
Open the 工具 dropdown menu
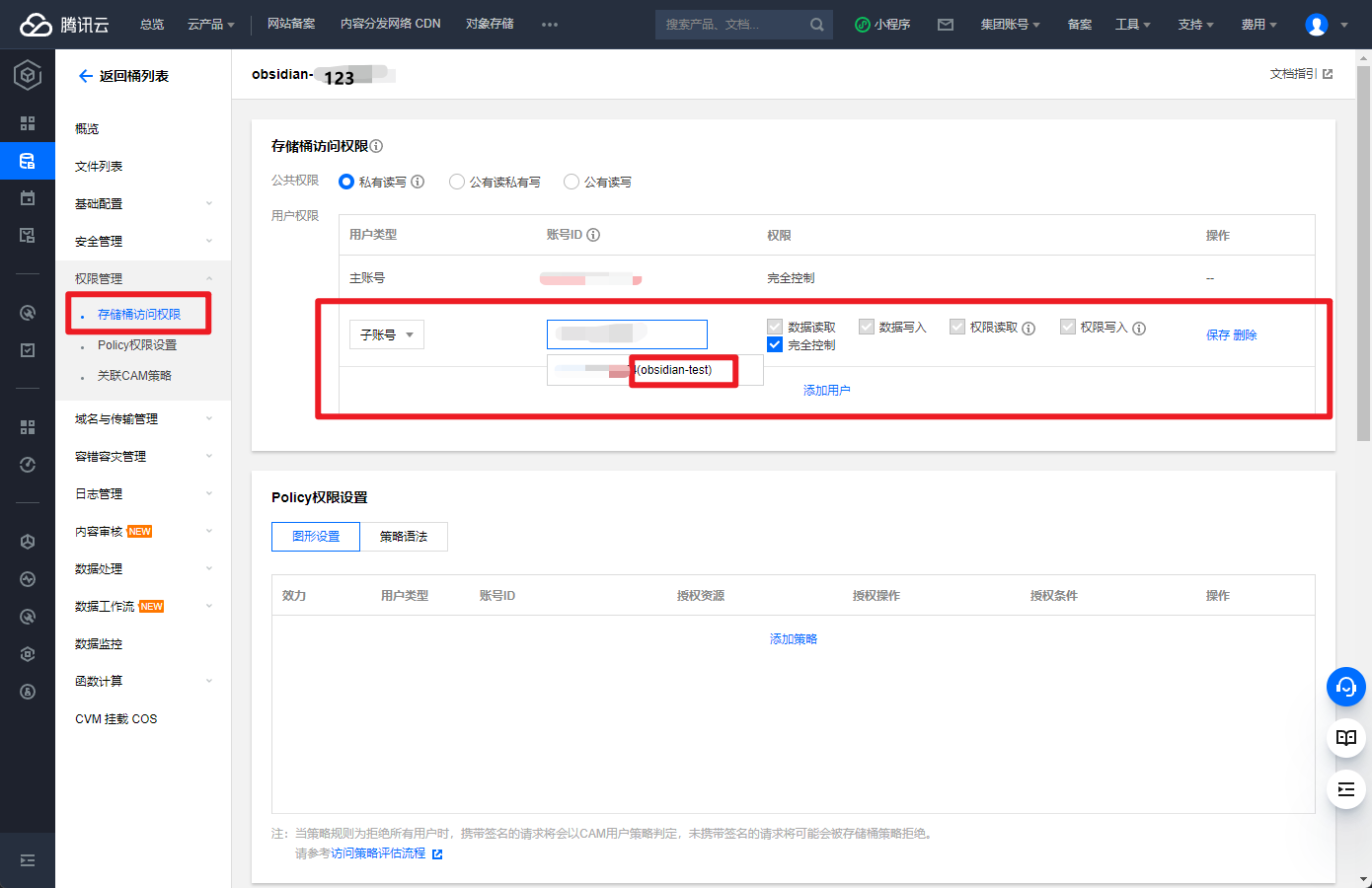coord(1133,25)
